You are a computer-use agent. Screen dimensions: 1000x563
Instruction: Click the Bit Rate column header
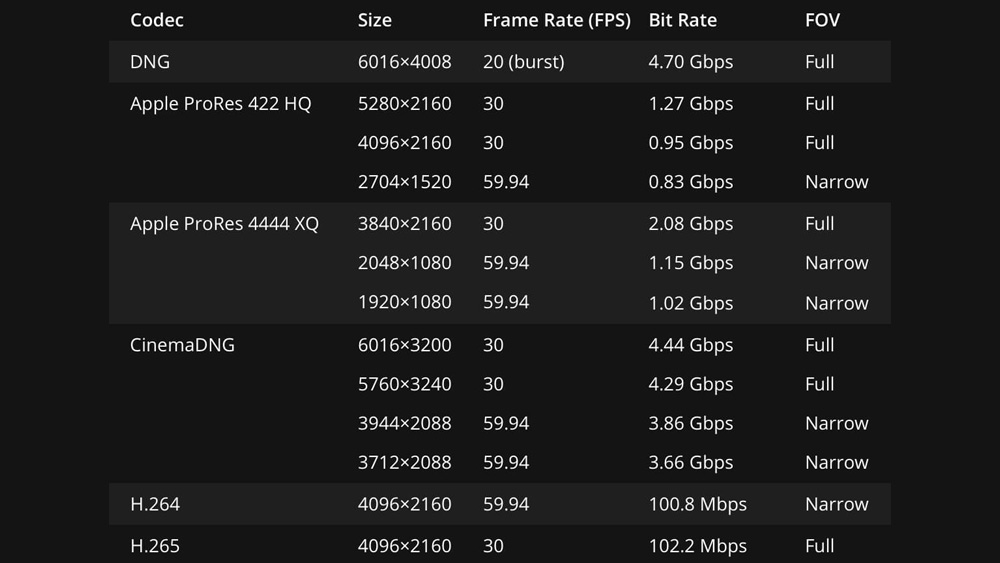(x=682, y=20)
